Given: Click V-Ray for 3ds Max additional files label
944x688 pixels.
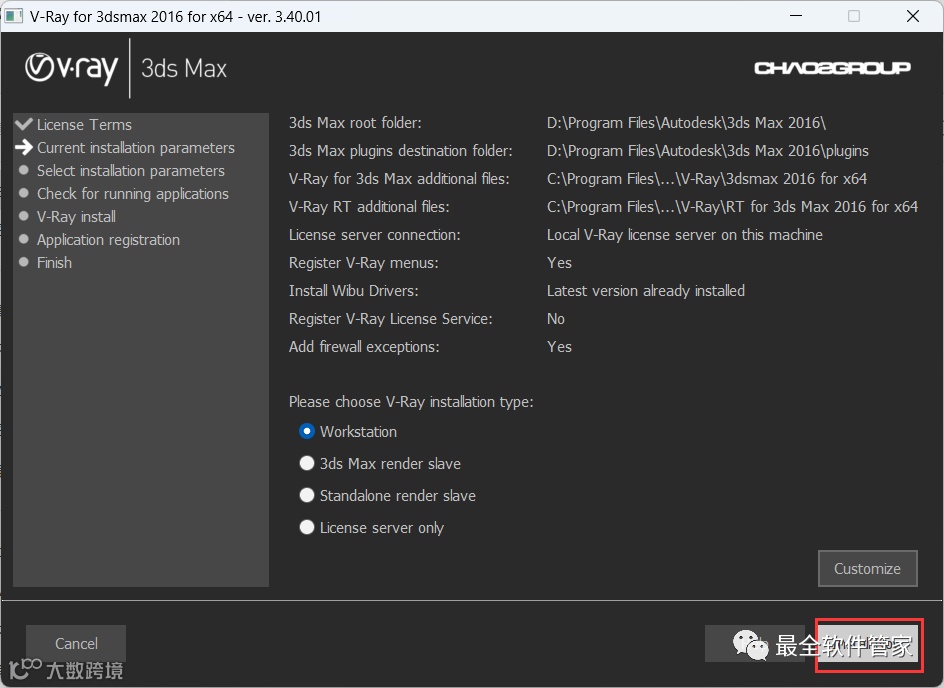Looking at the screenshot, I should pyautogui.click(x=399, y=179).
